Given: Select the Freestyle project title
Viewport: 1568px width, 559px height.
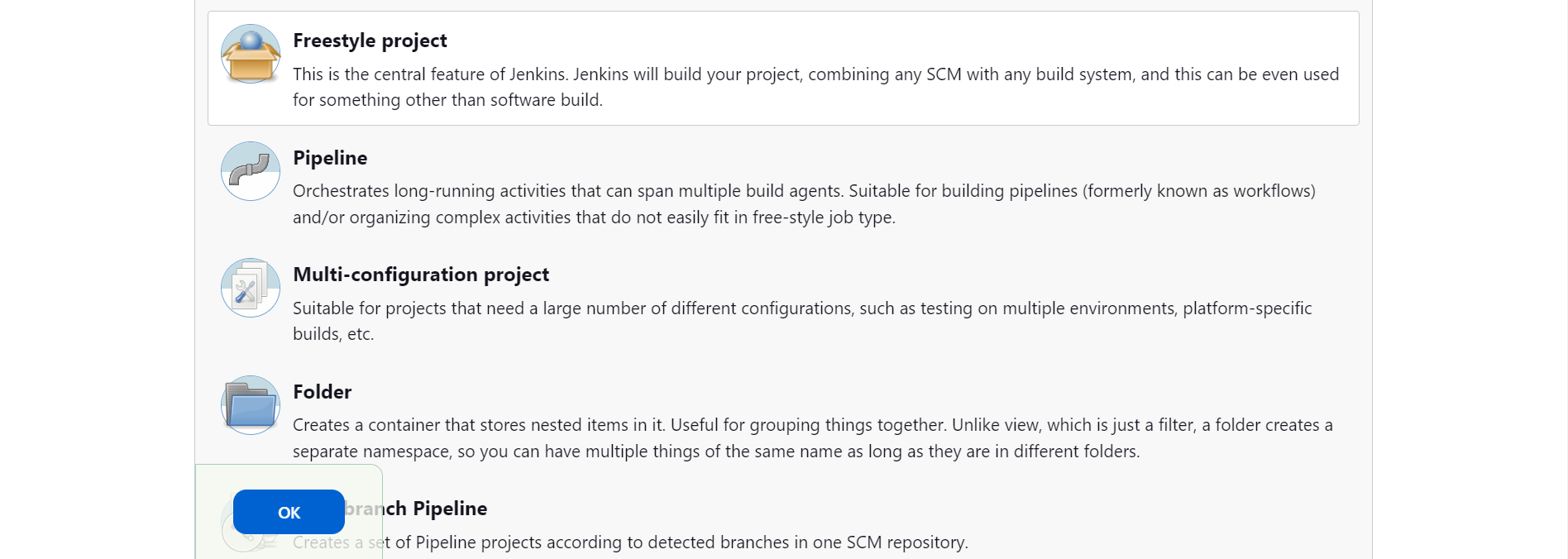Looking at the screenshot, I should coord(370,41).
